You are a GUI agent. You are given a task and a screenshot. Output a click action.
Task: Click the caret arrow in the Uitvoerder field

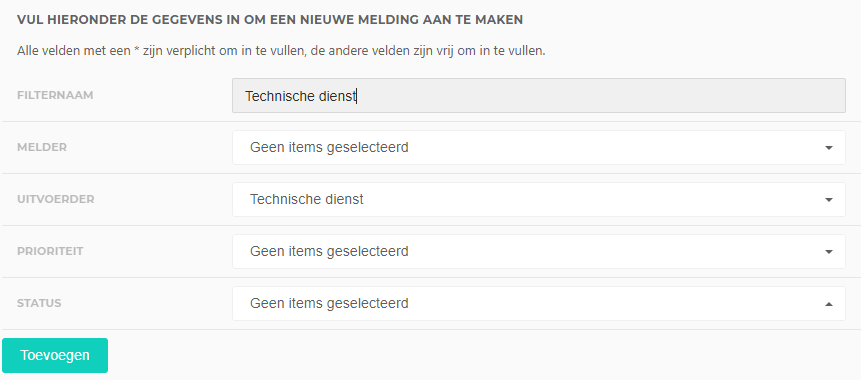[829, 200]
